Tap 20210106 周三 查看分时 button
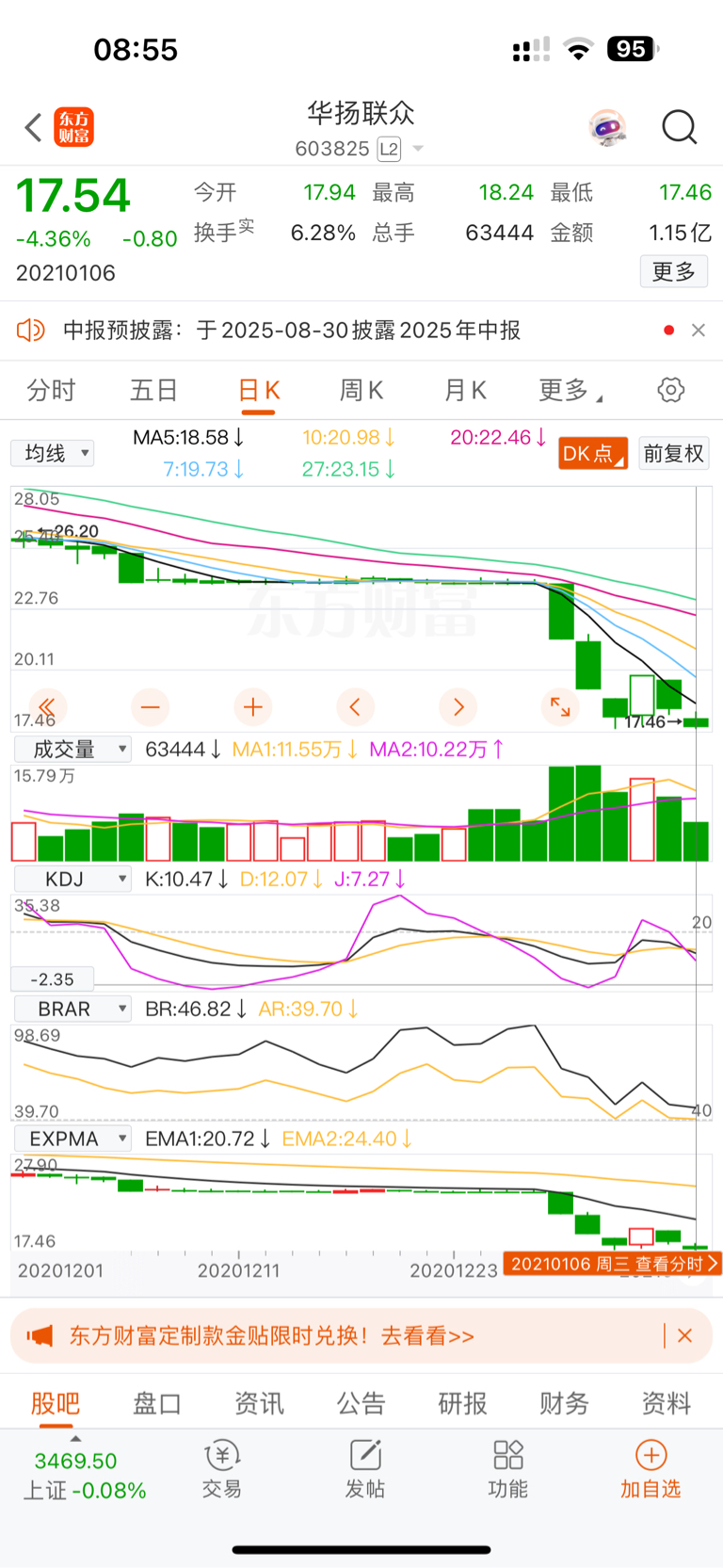The image size is (723, 1568). tap(613, 1264)
